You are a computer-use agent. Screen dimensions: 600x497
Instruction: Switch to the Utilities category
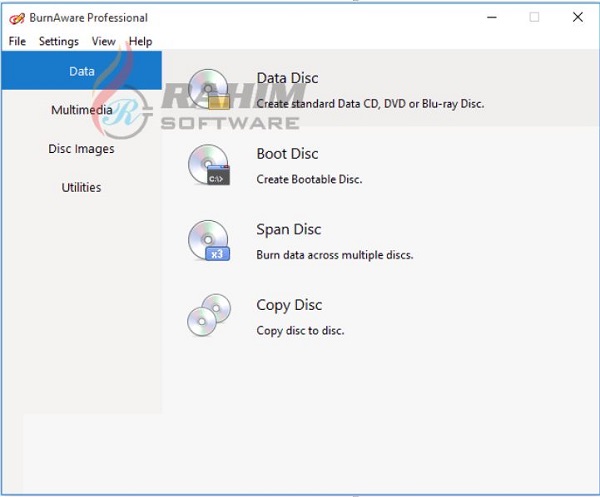tap(82, 187)
